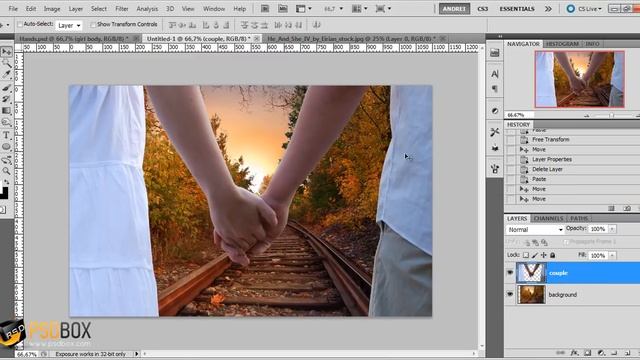Toggle lock all
Image resolution: width=640 pixels, height=360 pixels.
[x=553, y=255]
